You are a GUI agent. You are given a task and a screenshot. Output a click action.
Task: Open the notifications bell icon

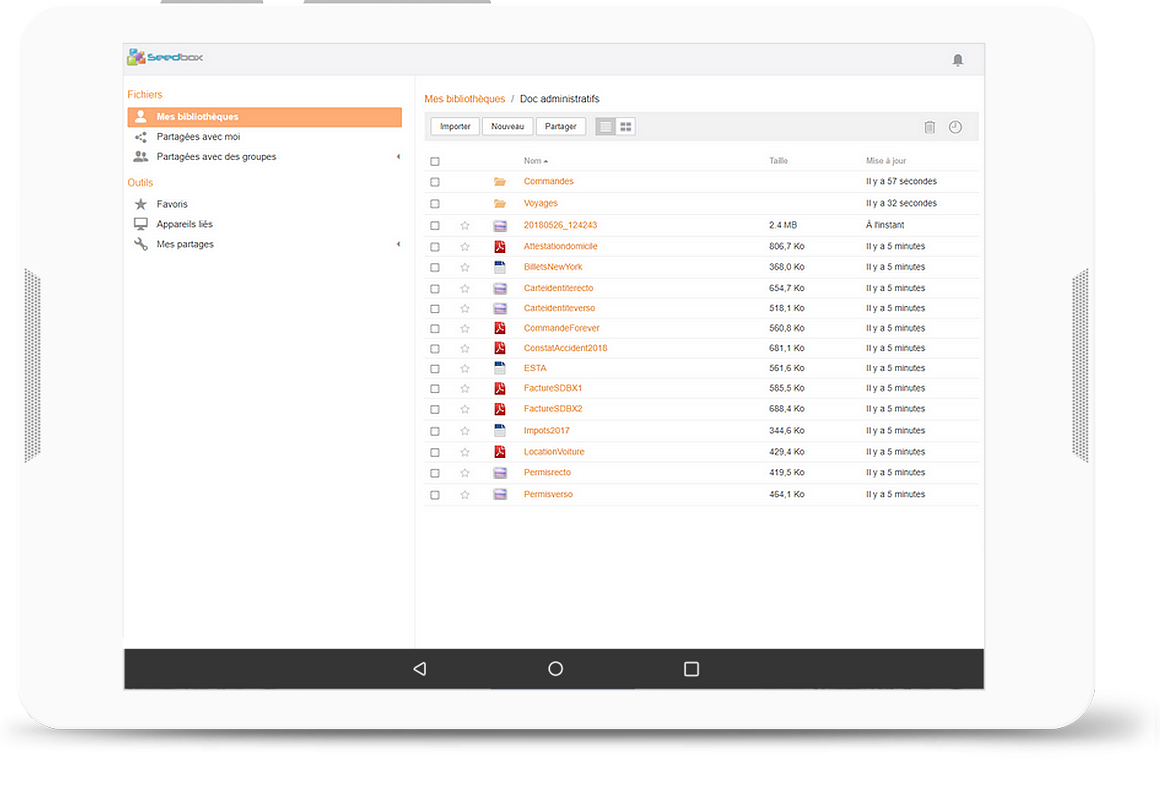tap(957, 60)
